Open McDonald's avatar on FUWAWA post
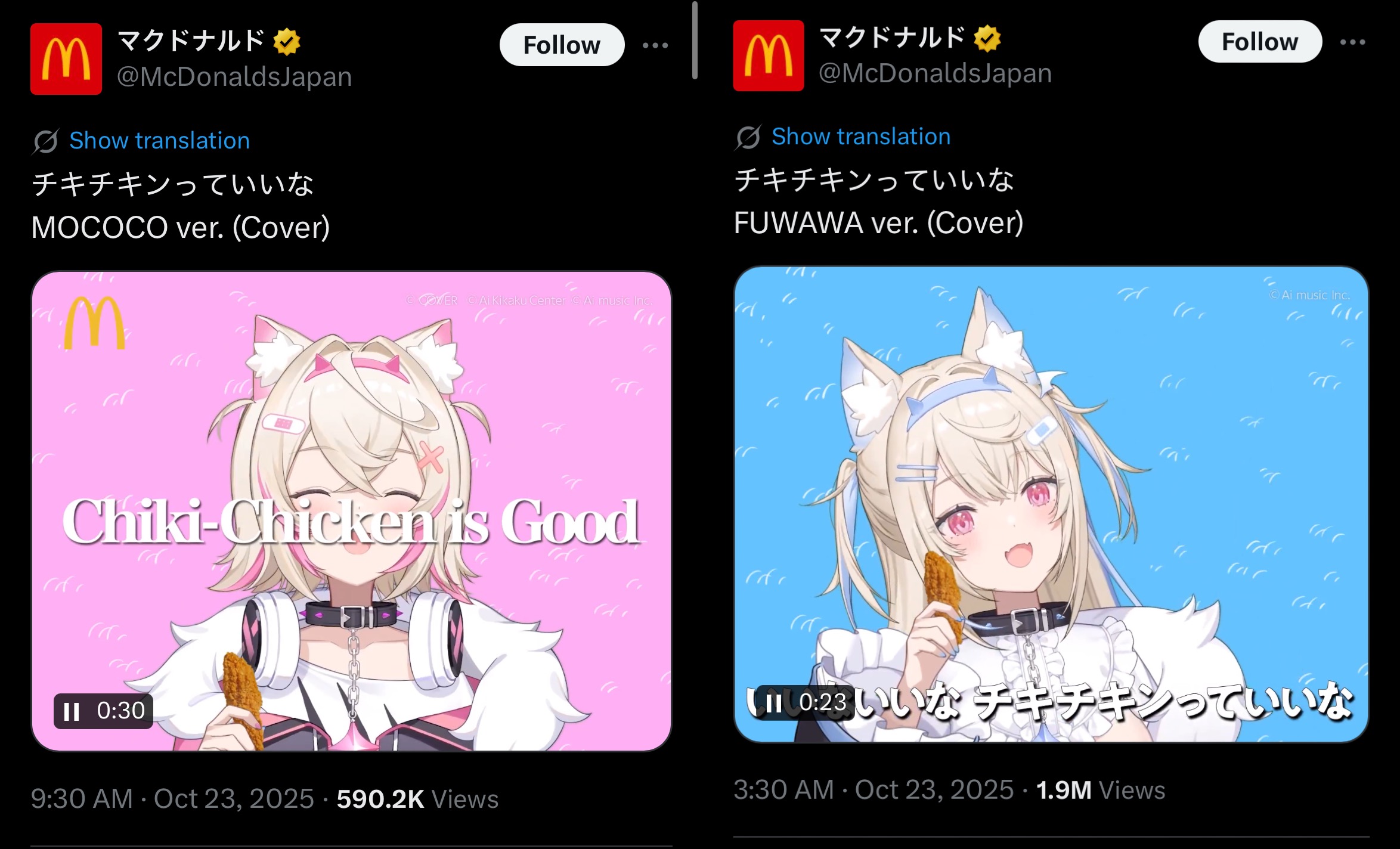The height and width of the screenshot is (849, 1400). (769, 55)
